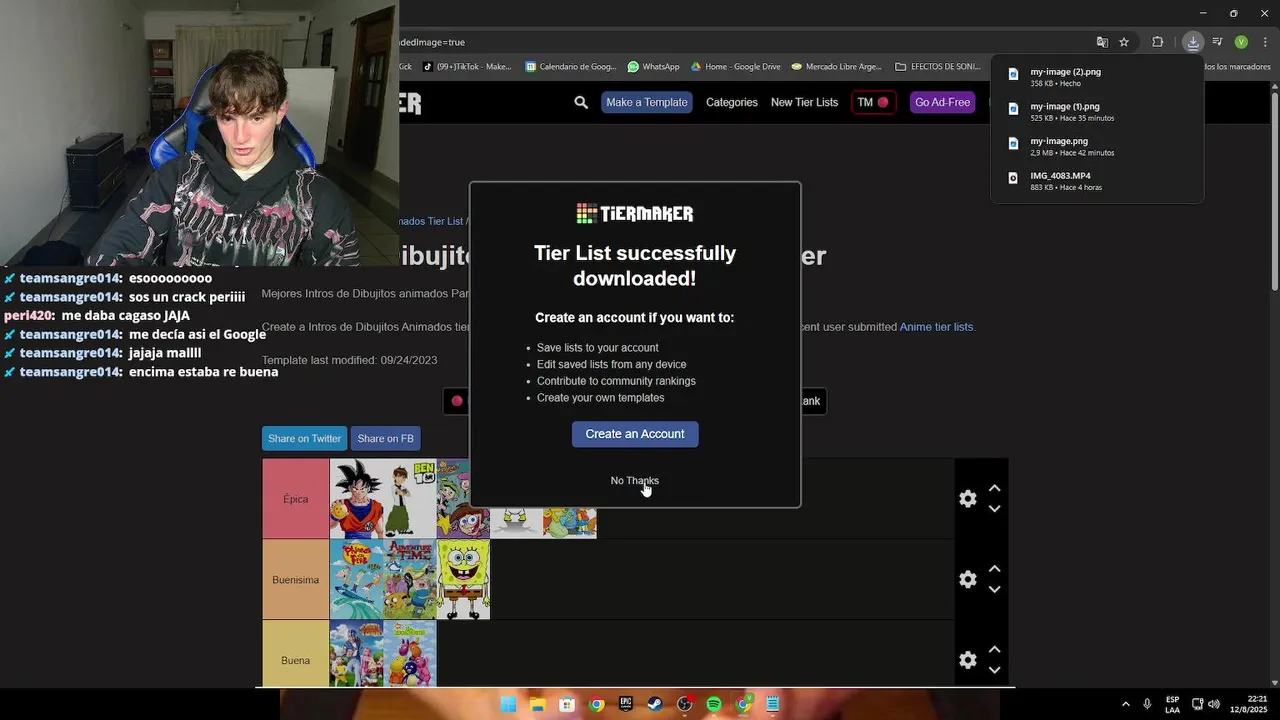Open IMG_4083.MP4 from downloads list

(x=1097, y=181)
